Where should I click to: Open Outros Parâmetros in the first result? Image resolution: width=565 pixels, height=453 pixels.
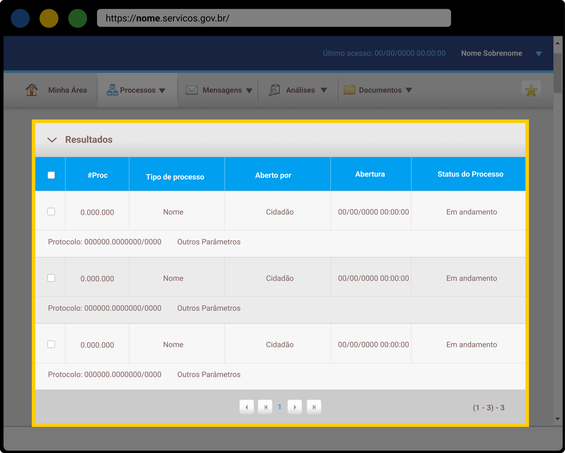[x=209, y=242]
